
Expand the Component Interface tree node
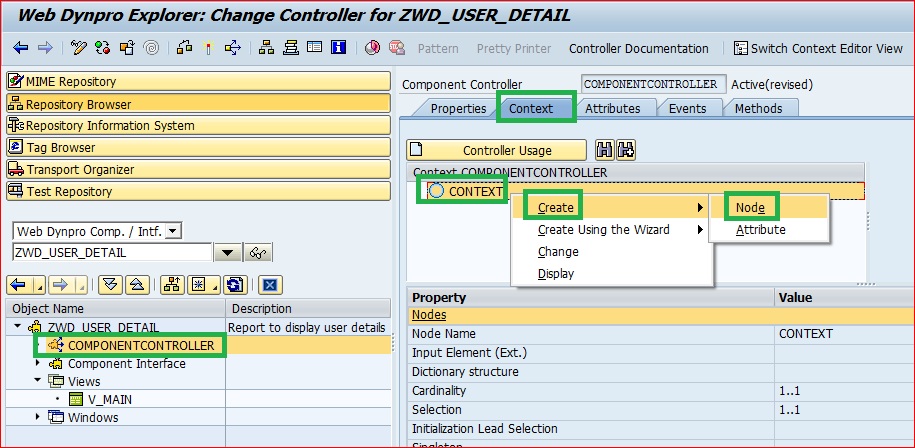[39, 363]
